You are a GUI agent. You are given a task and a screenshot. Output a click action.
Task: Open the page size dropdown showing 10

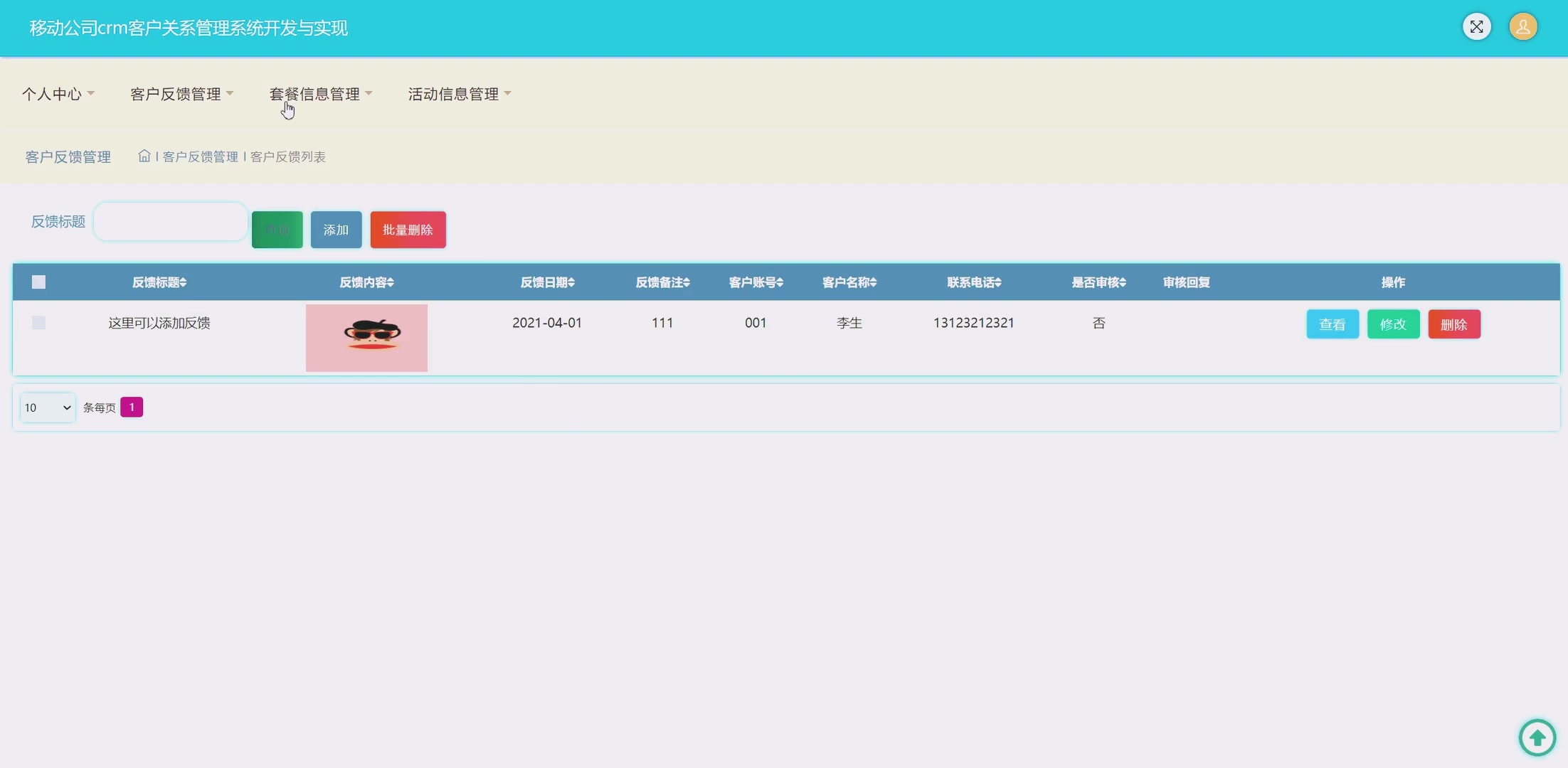coord(46,407)
